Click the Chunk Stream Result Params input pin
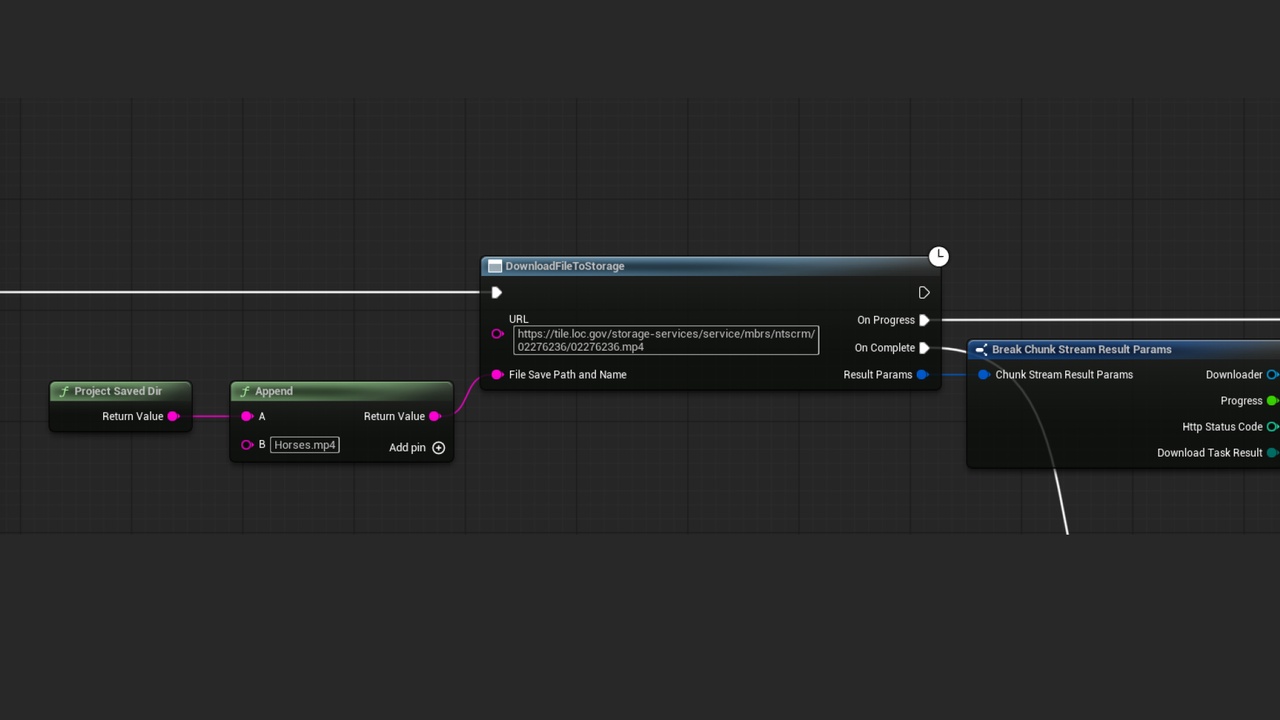This screenshot has width=1280, height=720. click(x=984, y=375)
